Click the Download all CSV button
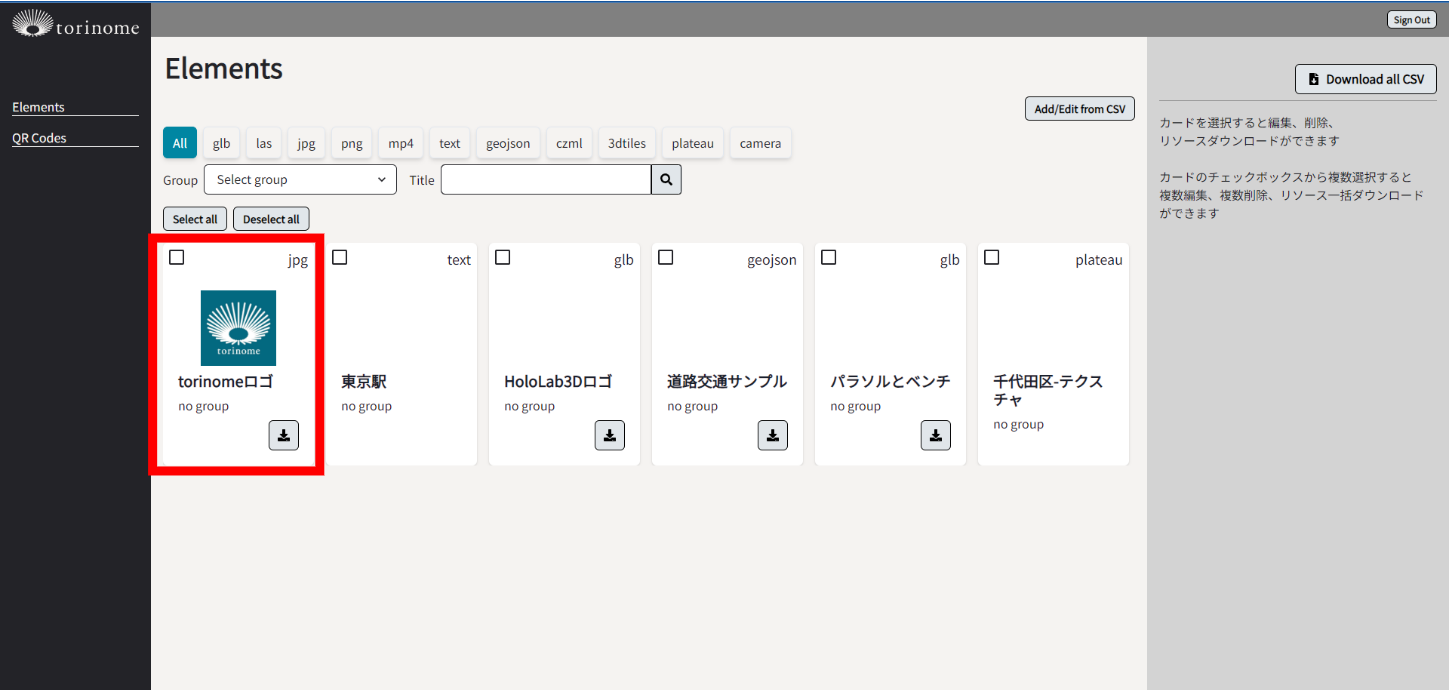The height and width of the screenshot is (690, 1449). tap(1365, 79)
